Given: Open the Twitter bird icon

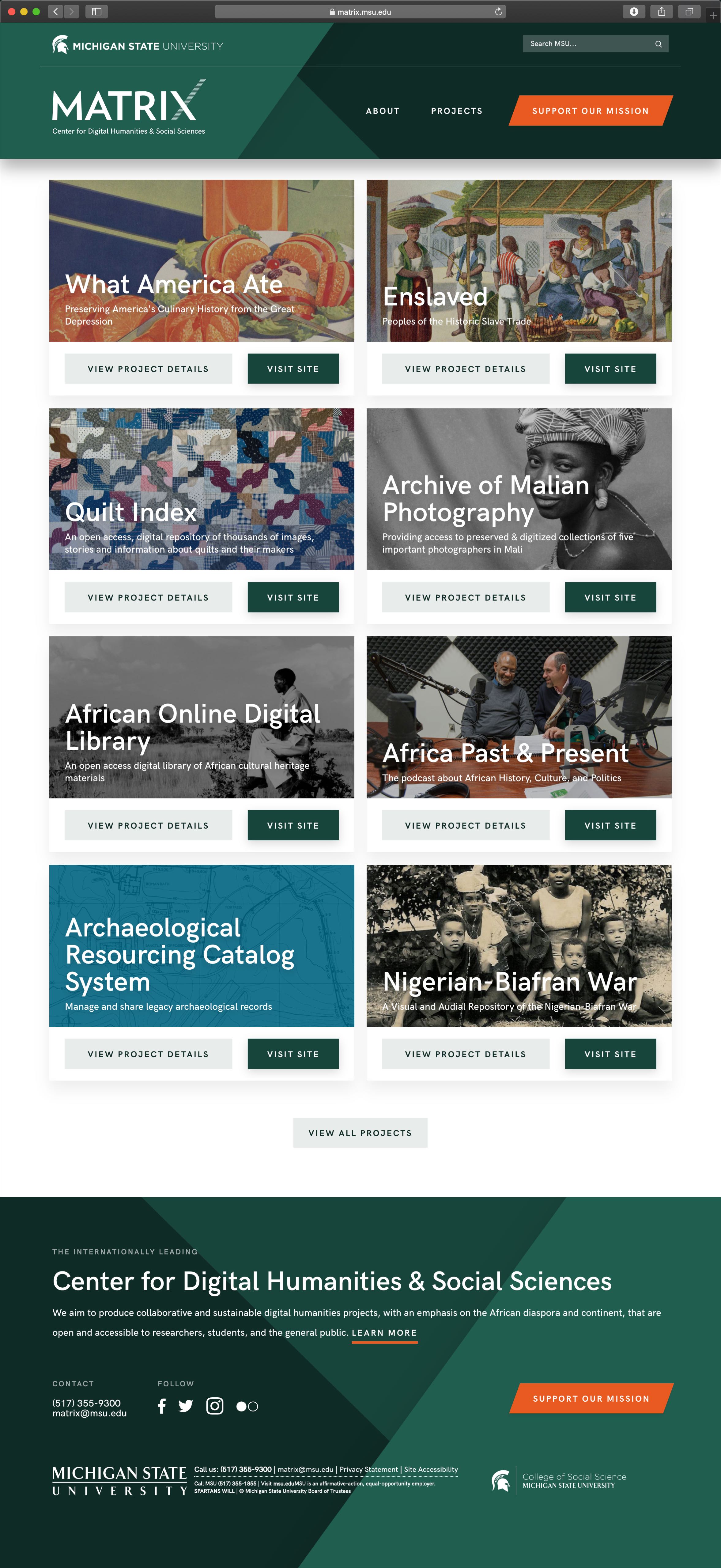Looking at the screenshot, I should (186, 1406).
